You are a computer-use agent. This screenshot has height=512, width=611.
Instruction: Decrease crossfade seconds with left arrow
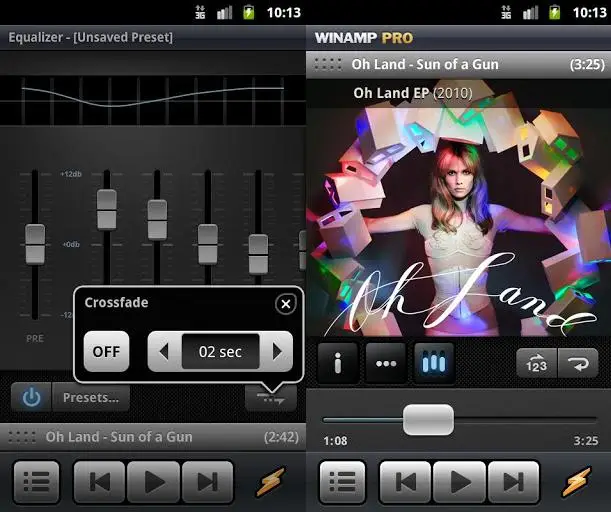(x=164, y=351)
